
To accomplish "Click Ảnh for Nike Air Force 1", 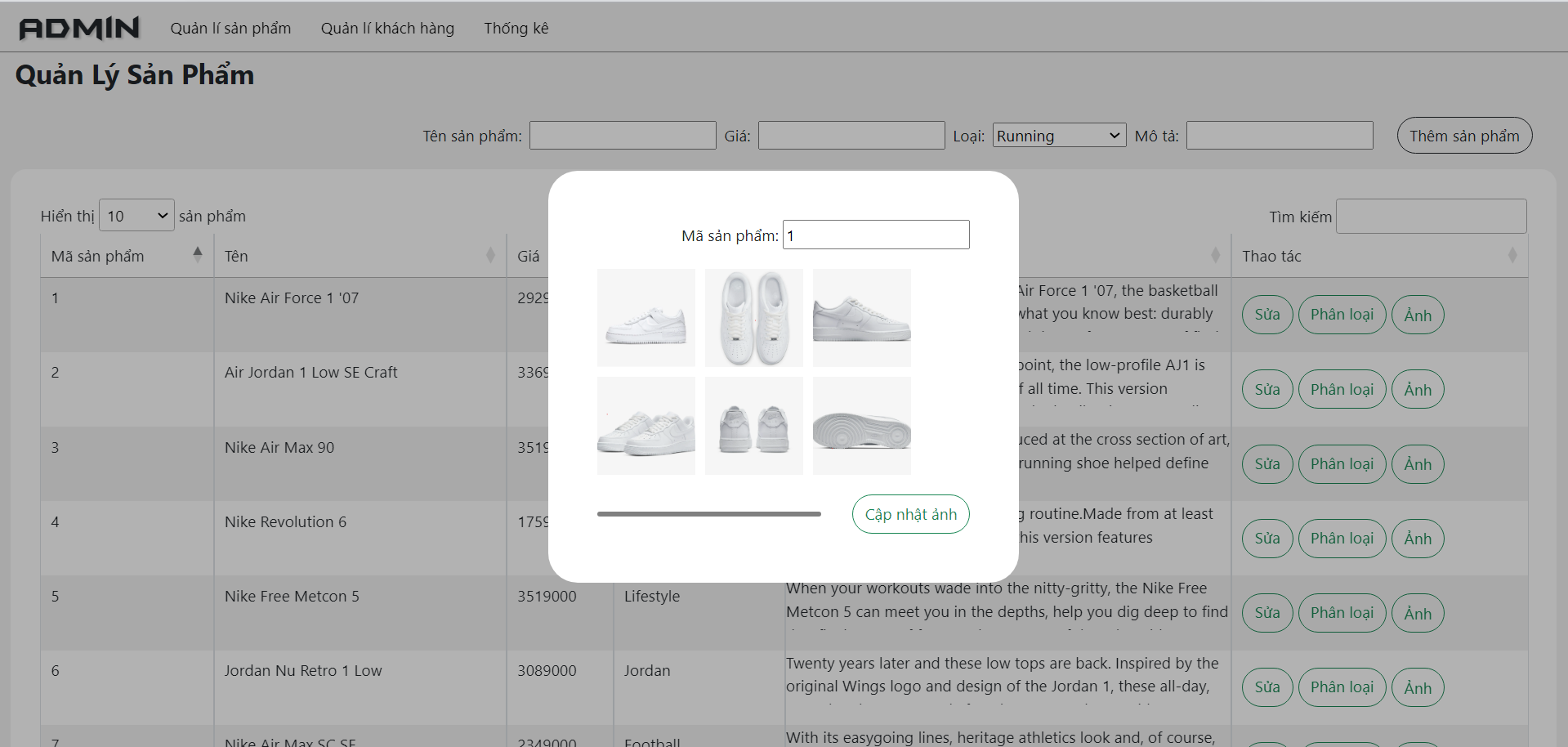I will (1418, 315).
